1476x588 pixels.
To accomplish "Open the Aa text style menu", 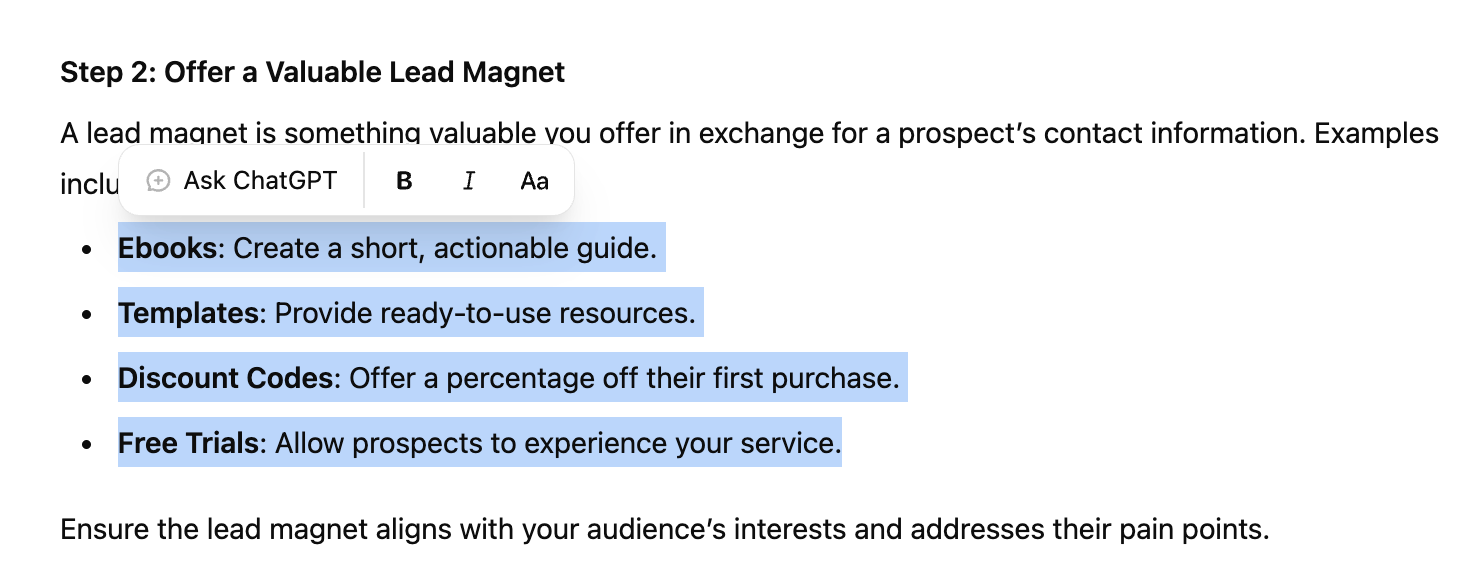I will [535, 181].
